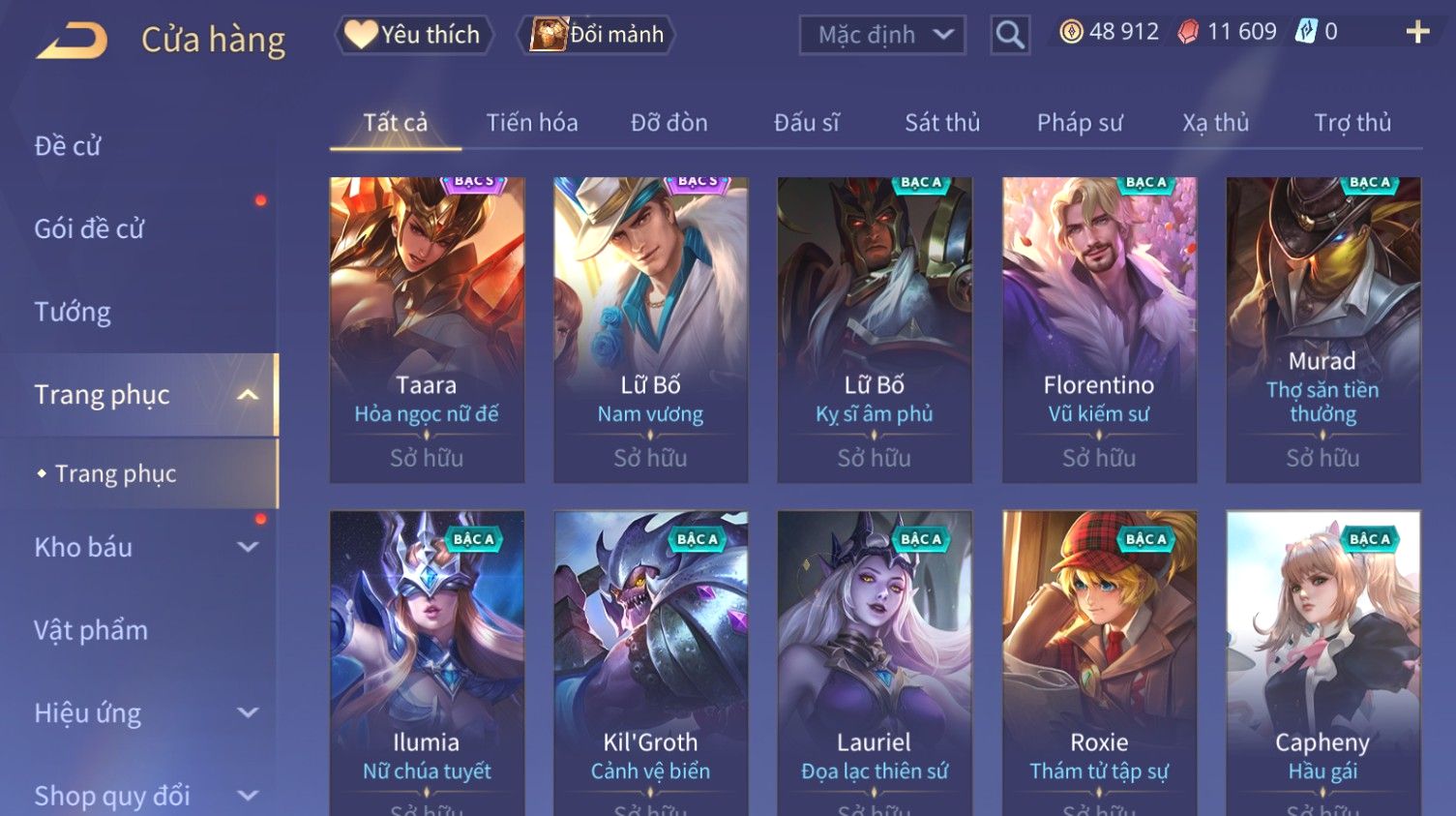The height and width of the screenshot is (816, 1456).
Task: Select the Tiến hóa tab
Action: click(x=532, y=123)
